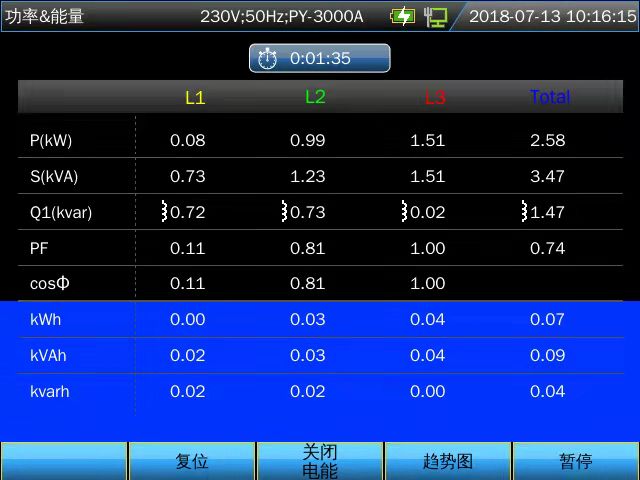Click the inductive coil icon beside L2 0.73 kvar

click(x=285, y=212)
